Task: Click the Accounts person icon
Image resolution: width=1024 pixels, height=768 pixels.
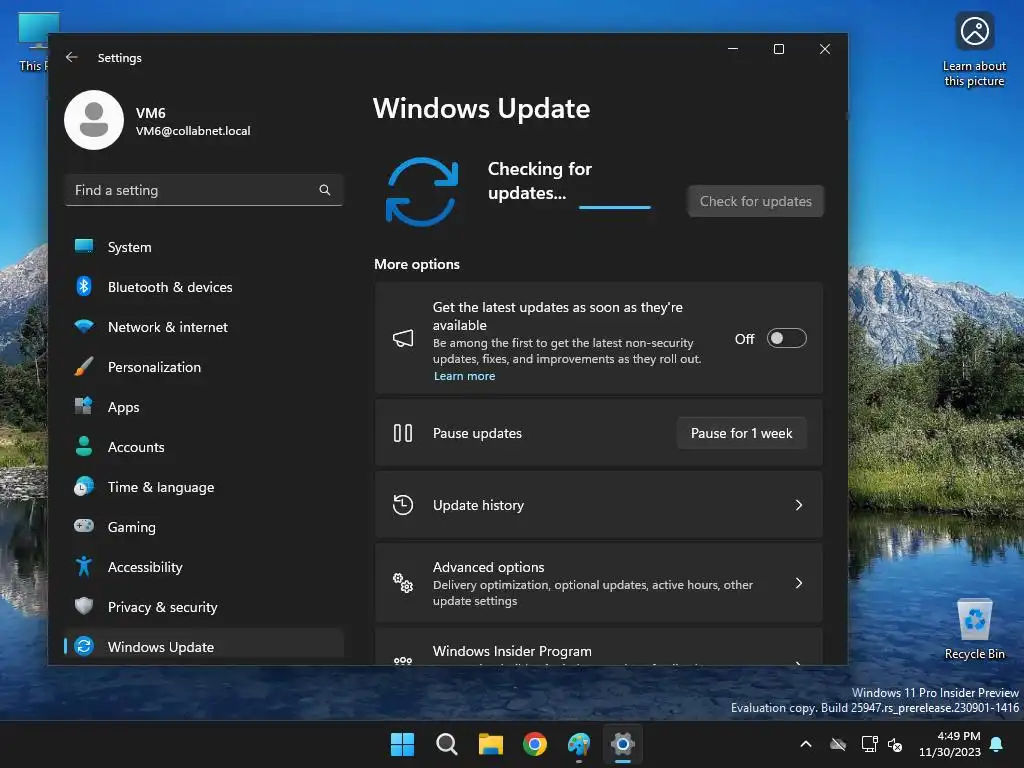Action: [x=84, y=446]
